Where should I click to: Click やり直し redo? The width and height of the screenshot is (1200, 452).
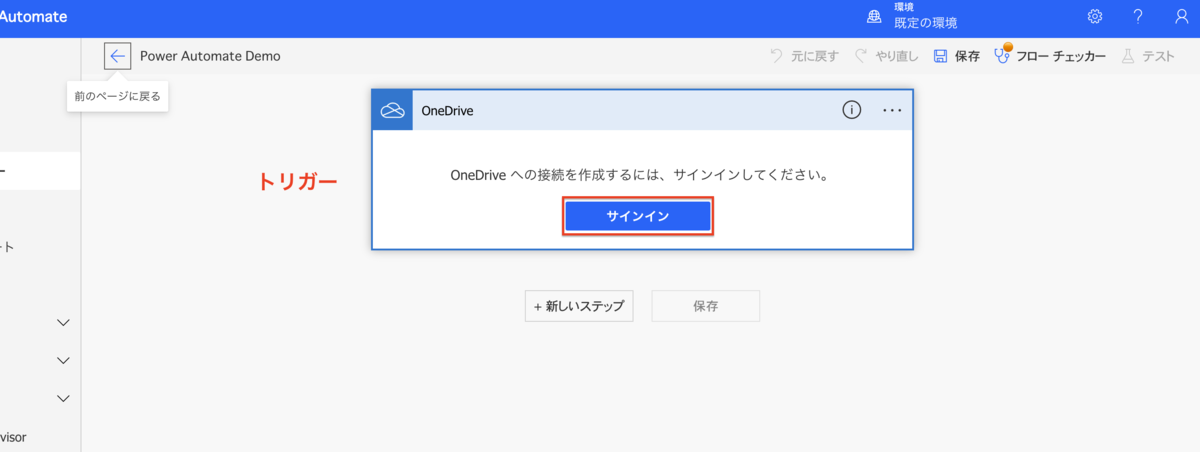[886, 56]
